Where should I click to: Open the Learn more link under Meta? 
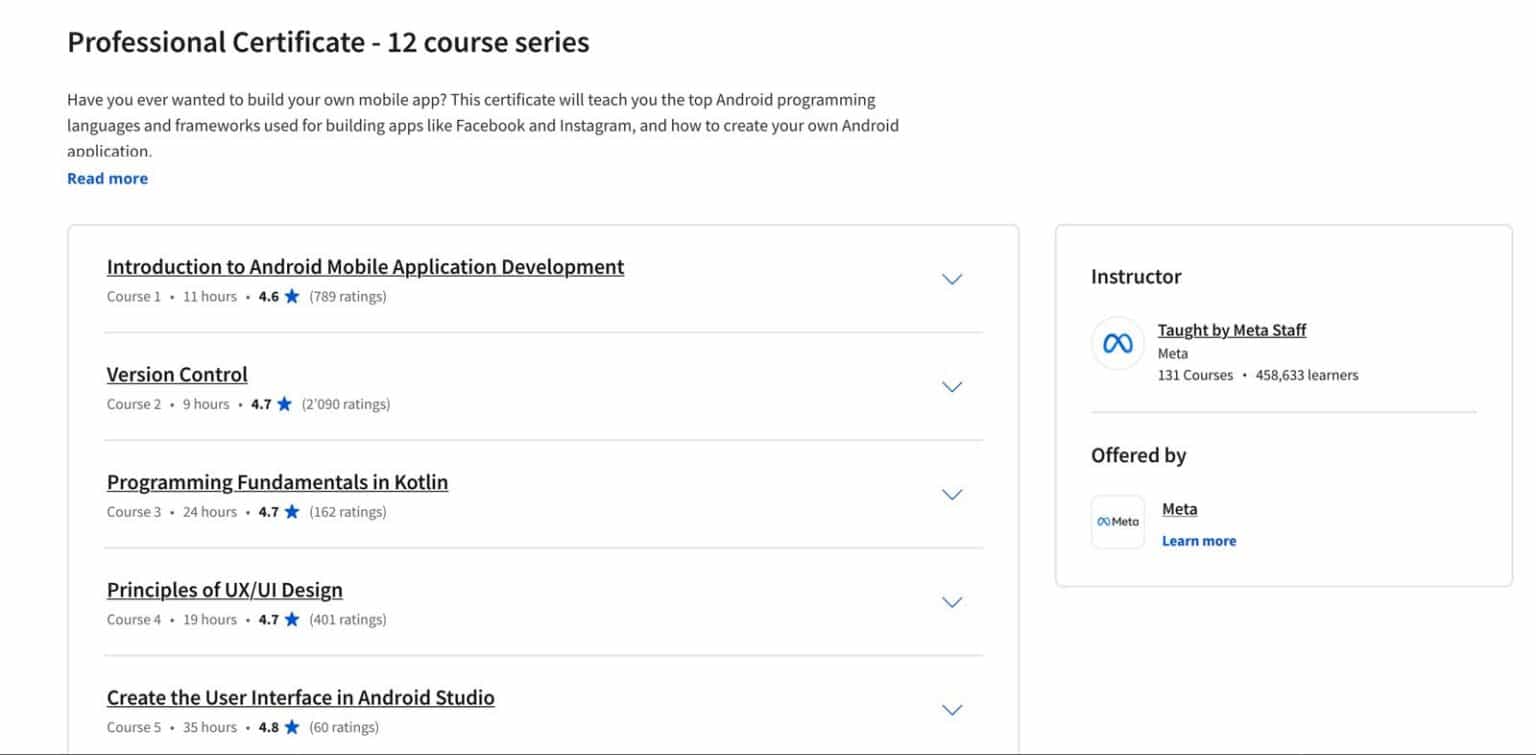(1198, 540)
